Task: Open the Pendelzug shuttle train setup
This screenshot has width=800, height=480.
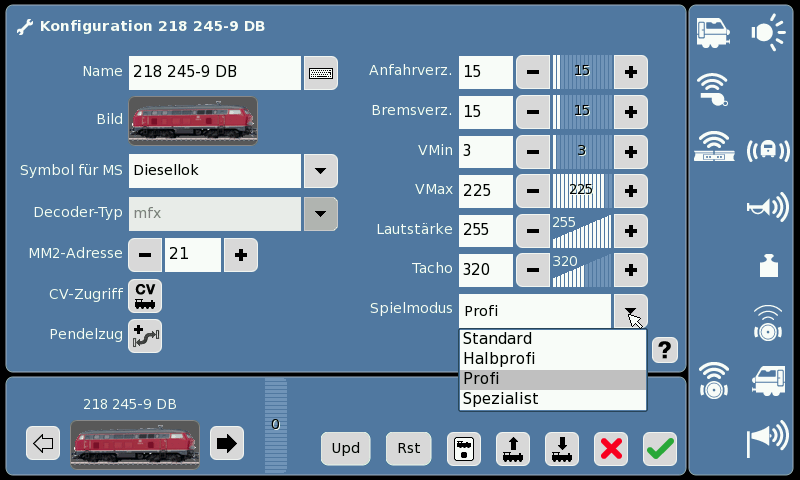Action: [x=145, y=336]
